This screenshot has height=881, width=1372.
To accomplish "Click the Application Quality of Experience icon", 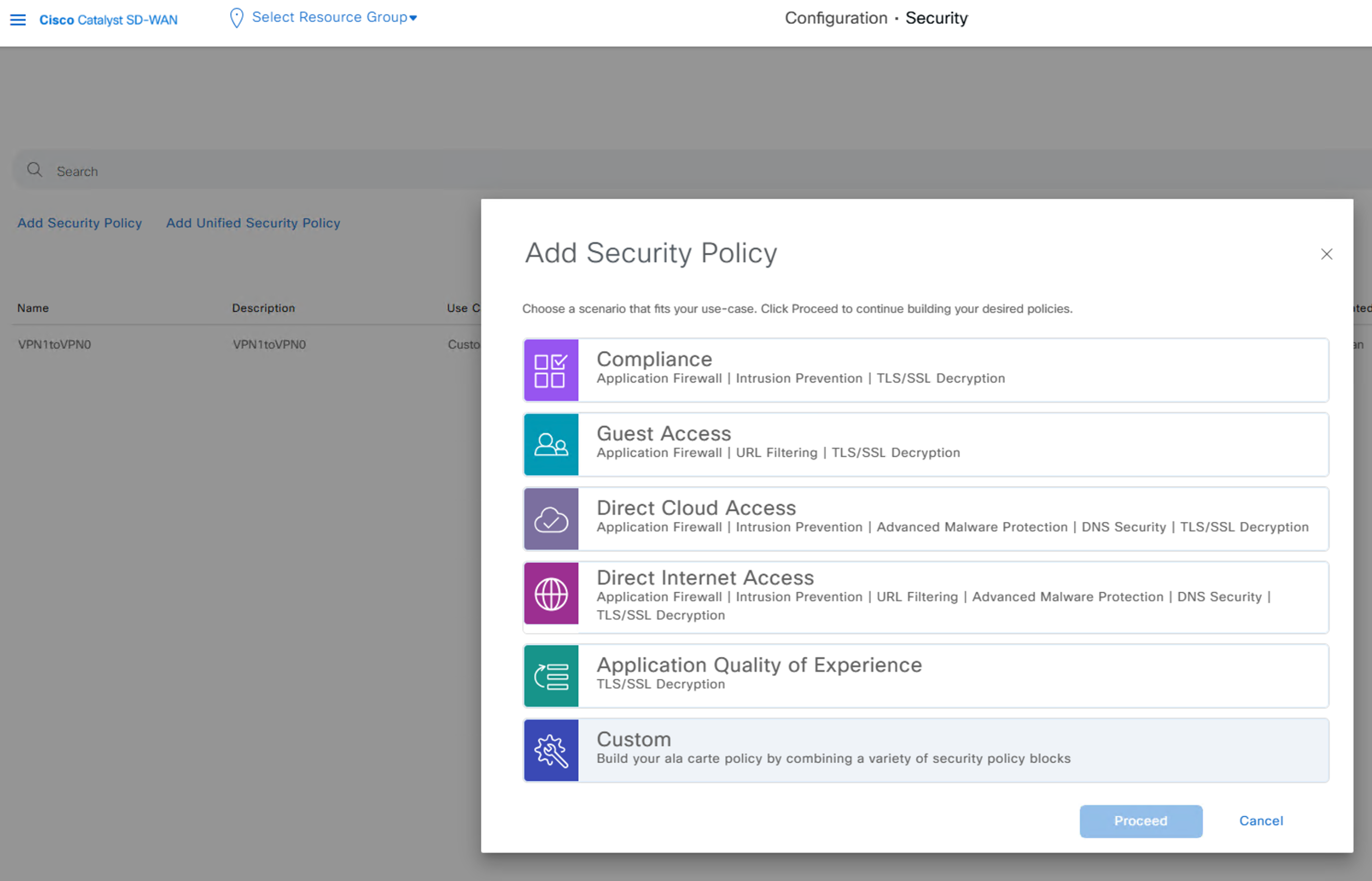I will pyautogui.click(x=550, y=676).
